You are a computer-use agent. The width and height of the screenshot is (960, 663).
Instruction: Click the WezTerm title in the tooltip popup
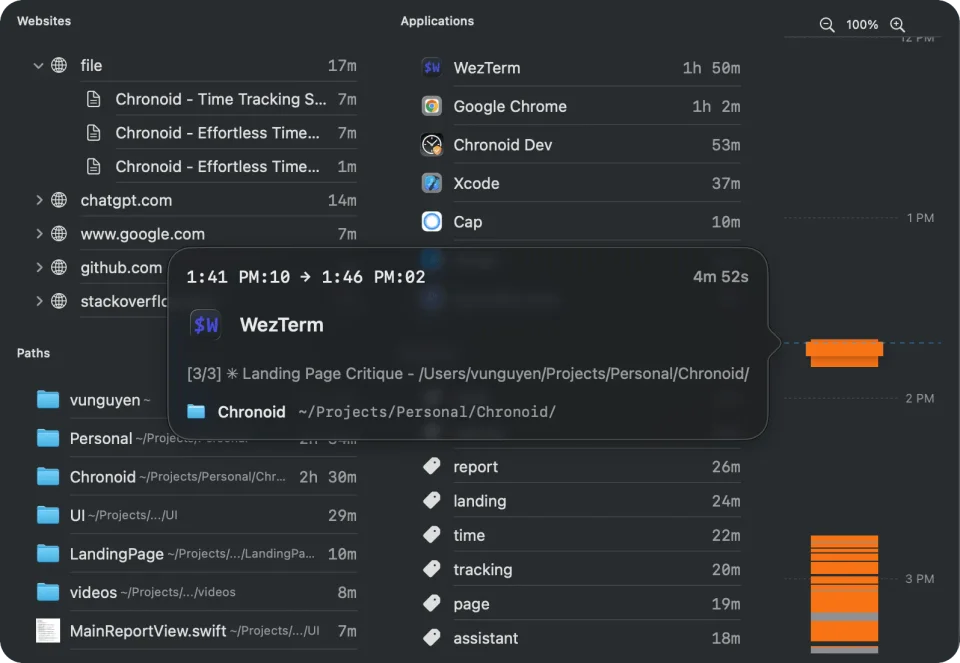(282, 324)
